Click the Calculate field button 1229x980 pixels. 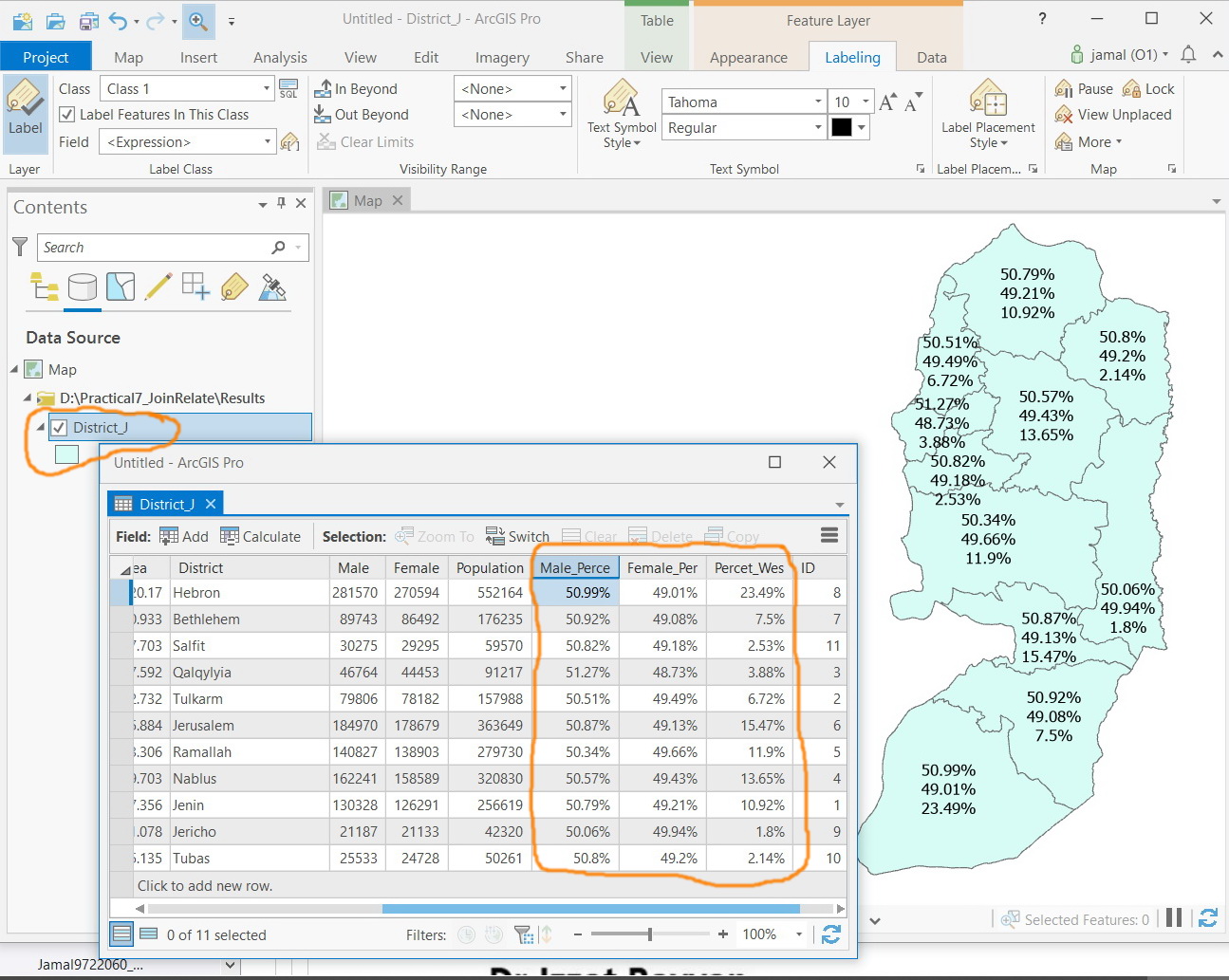click(261, 536)
